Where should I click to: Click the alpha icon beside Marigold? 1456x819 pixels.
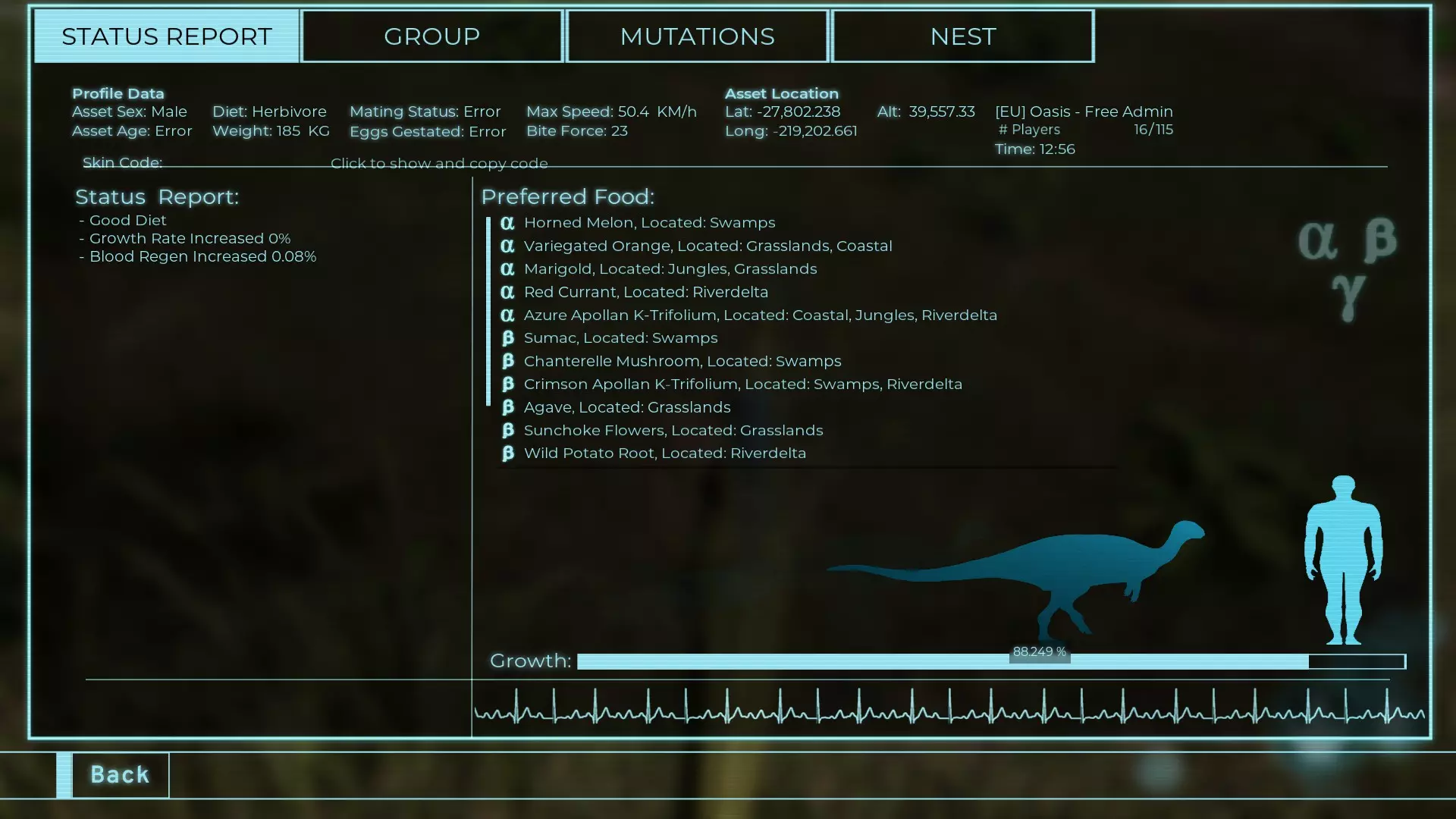click(x=507, y=269)
